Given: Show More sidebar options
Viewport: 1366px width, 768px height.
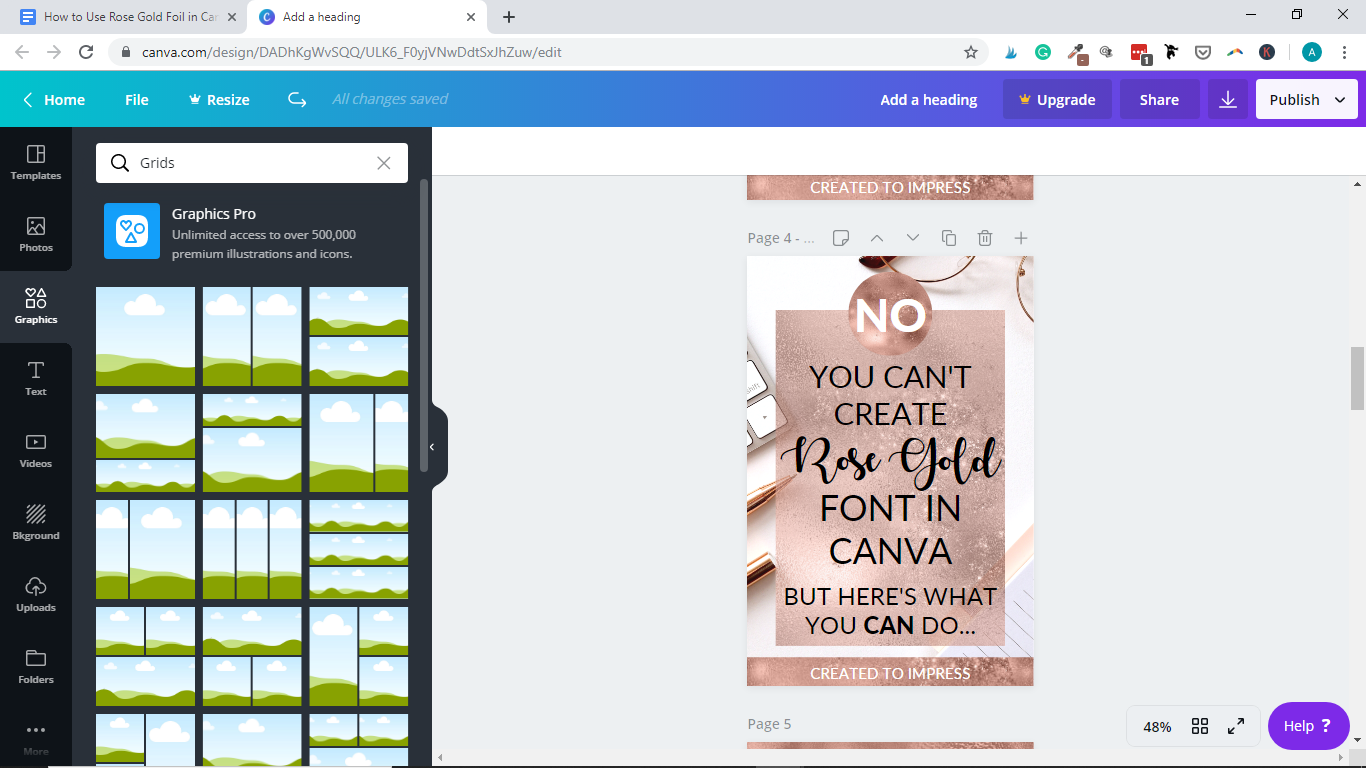Looking at the screenshot, I should point(36,738).
